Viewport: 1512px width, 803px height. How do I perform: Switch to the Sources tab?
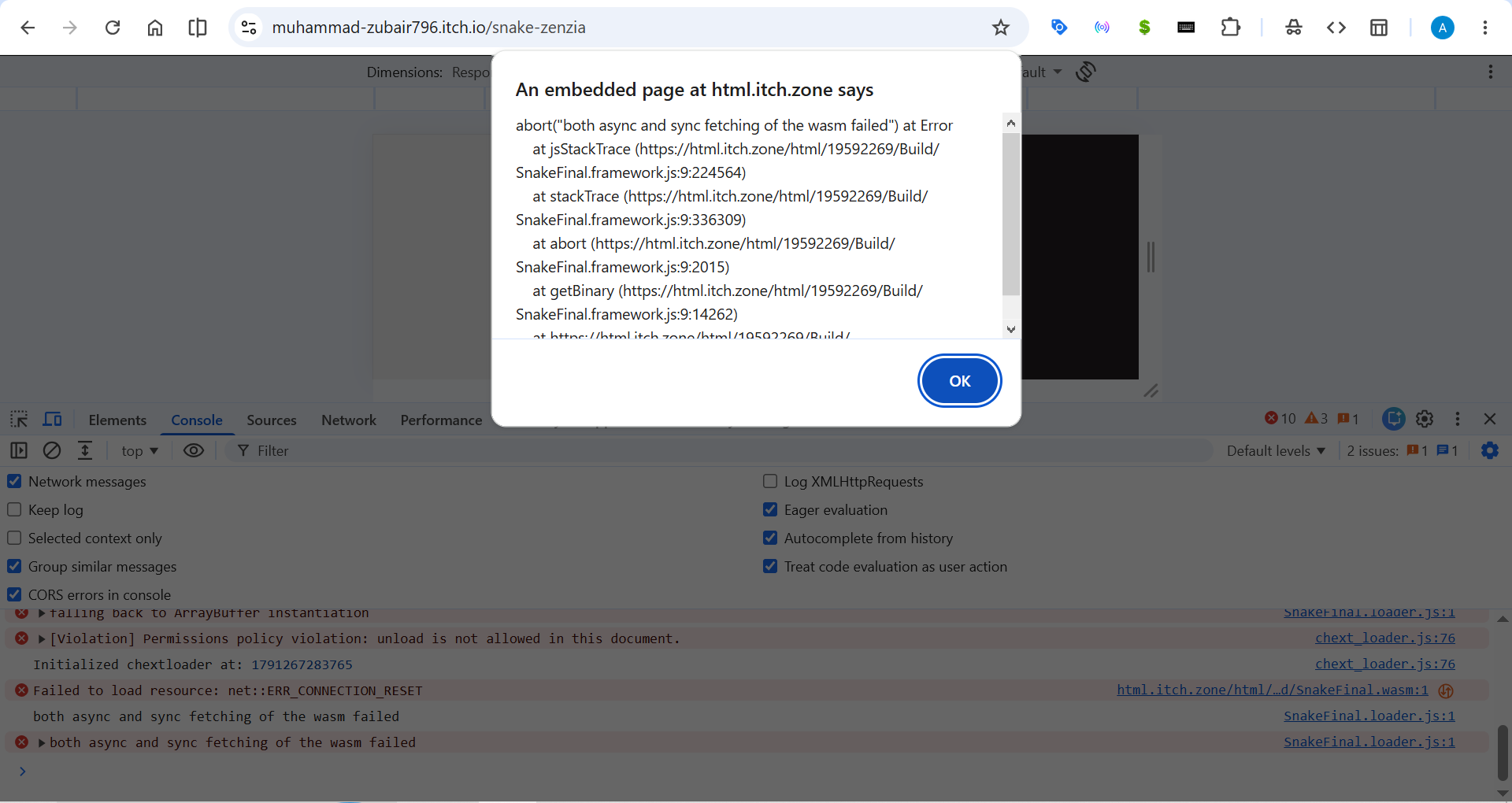tap(272, 420)
